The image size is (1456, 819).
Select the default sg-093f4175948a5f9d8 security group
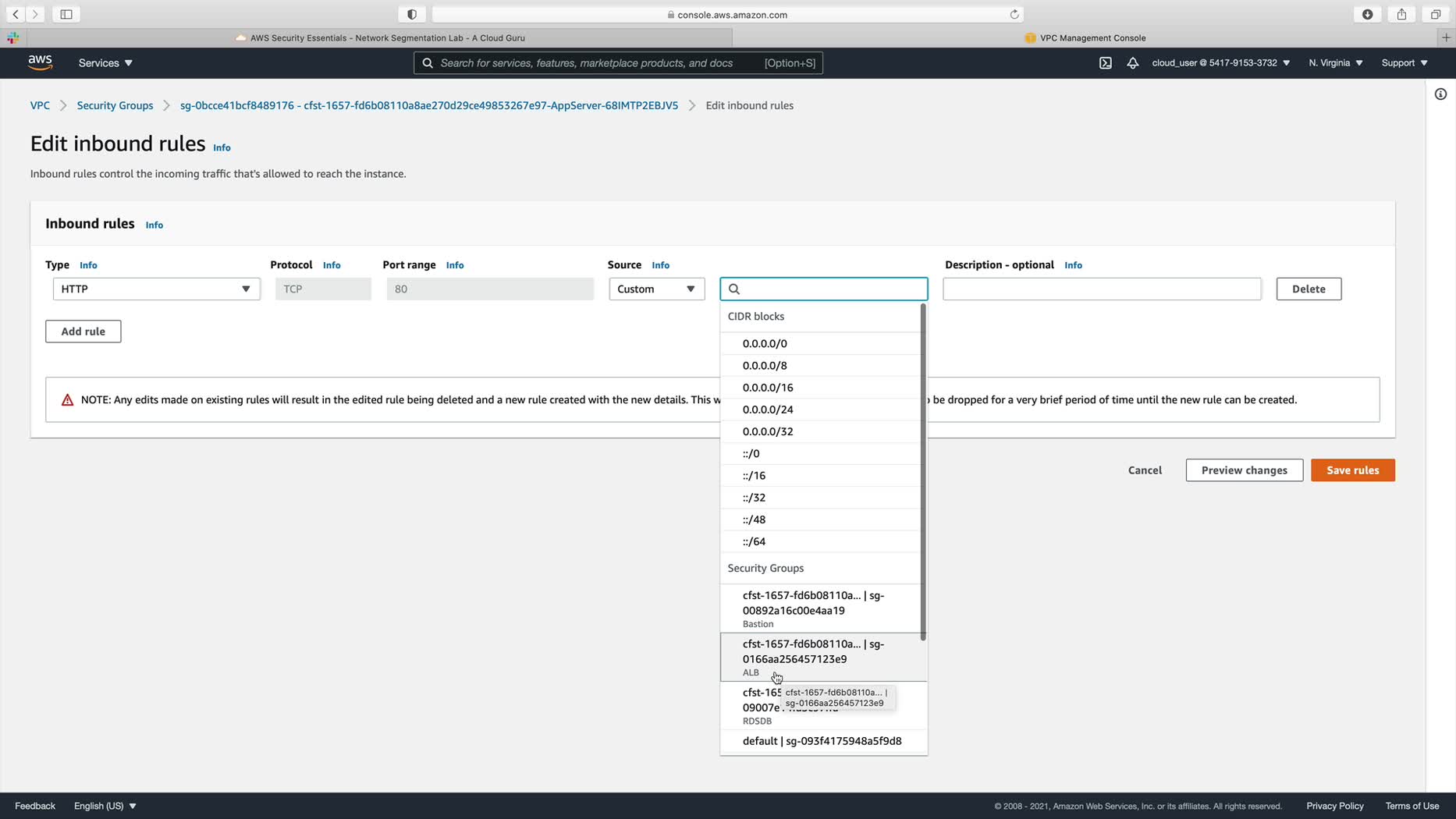coord(824,741)
